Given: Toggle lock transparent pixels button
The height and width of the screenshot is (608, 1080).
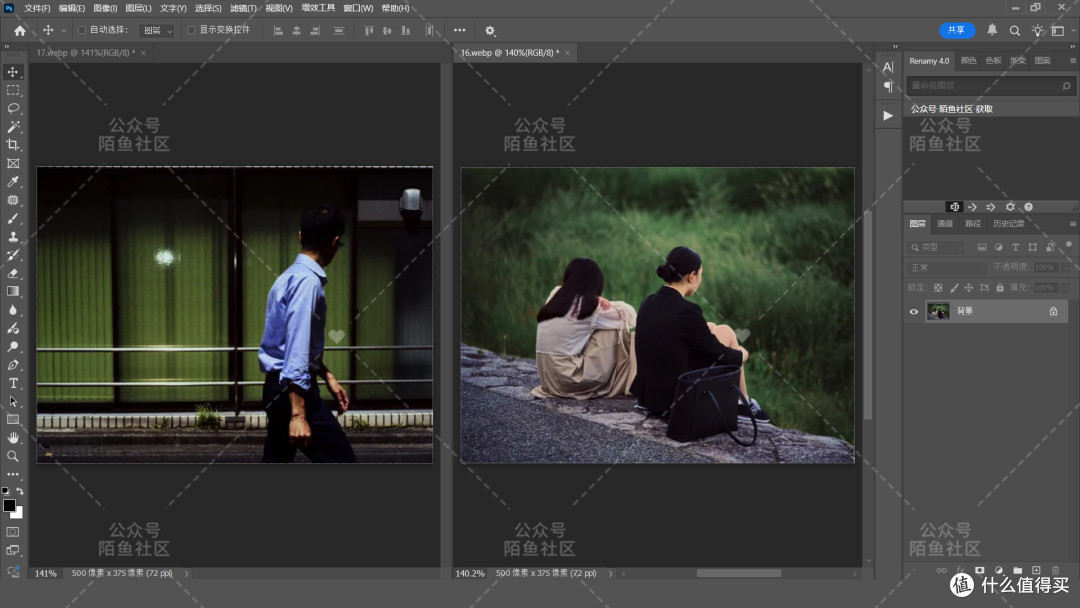Looking at the screenshot, I should [938, 287].
